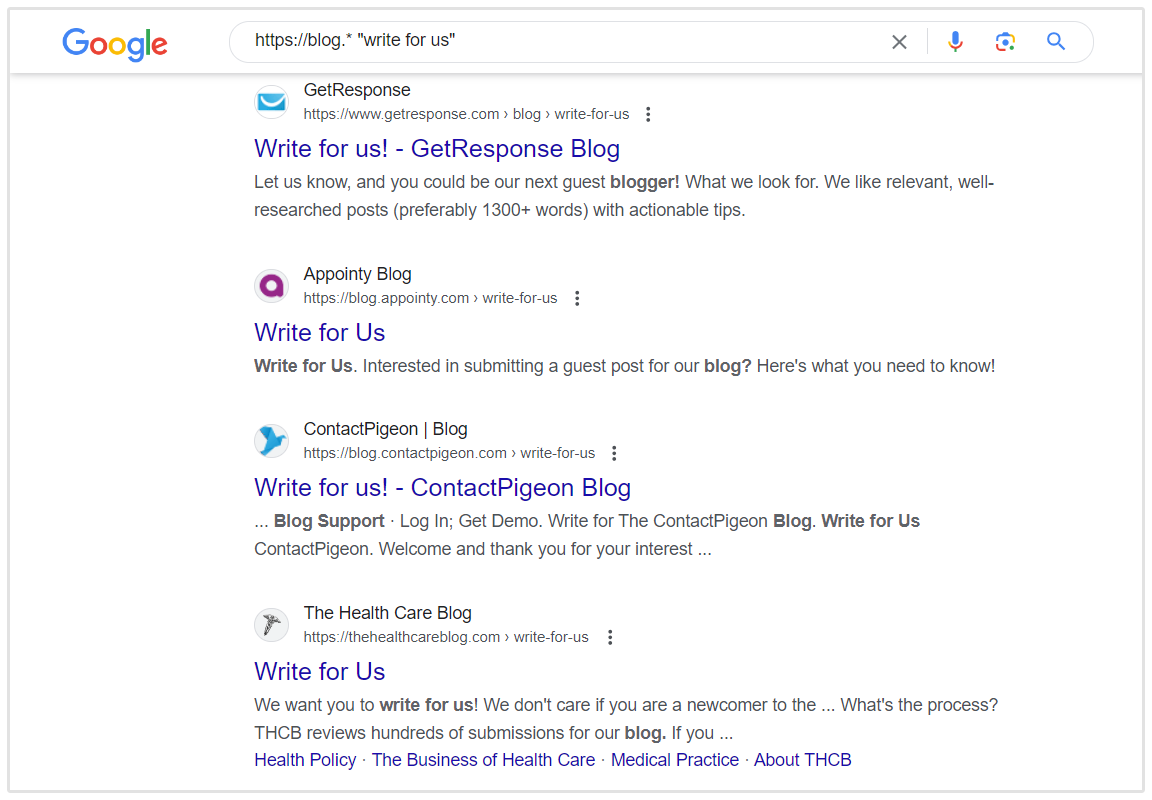Open the About THCB sitelink
Viewport: 1152px width, 800px height.
click(802, 760)
